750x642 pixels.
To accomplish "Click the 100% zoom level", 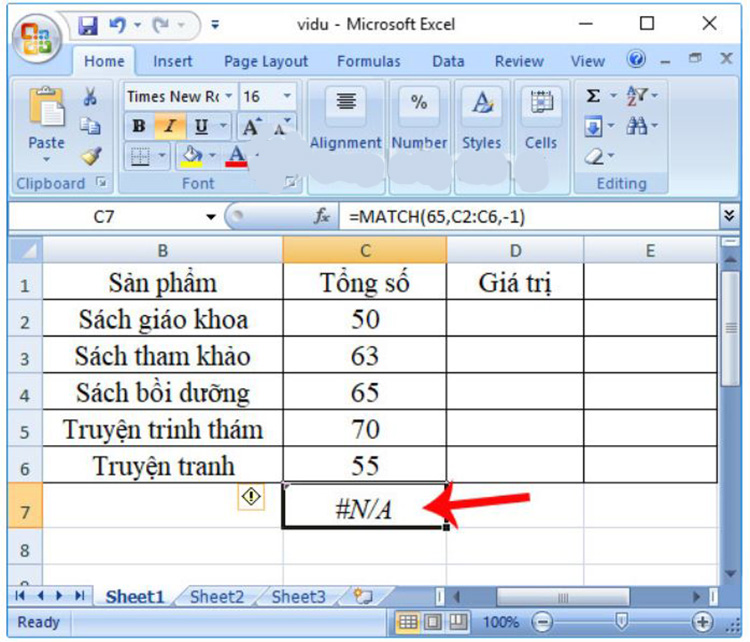I will (x=500, y=622).
